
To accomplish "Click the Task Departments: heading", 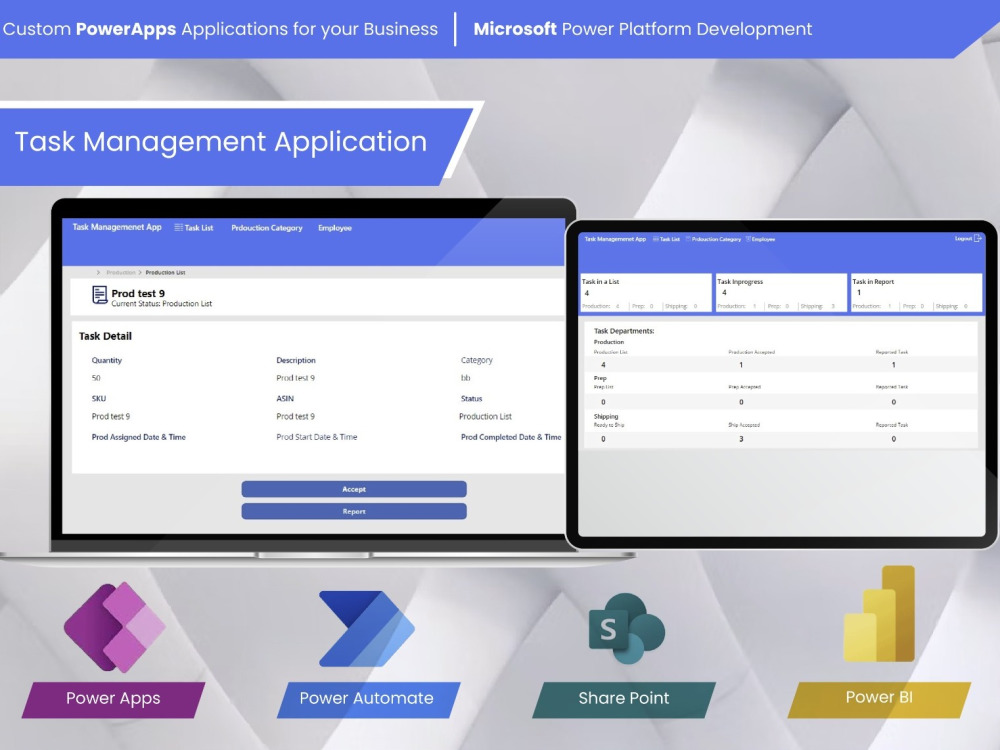I will (x=624, y=331).
